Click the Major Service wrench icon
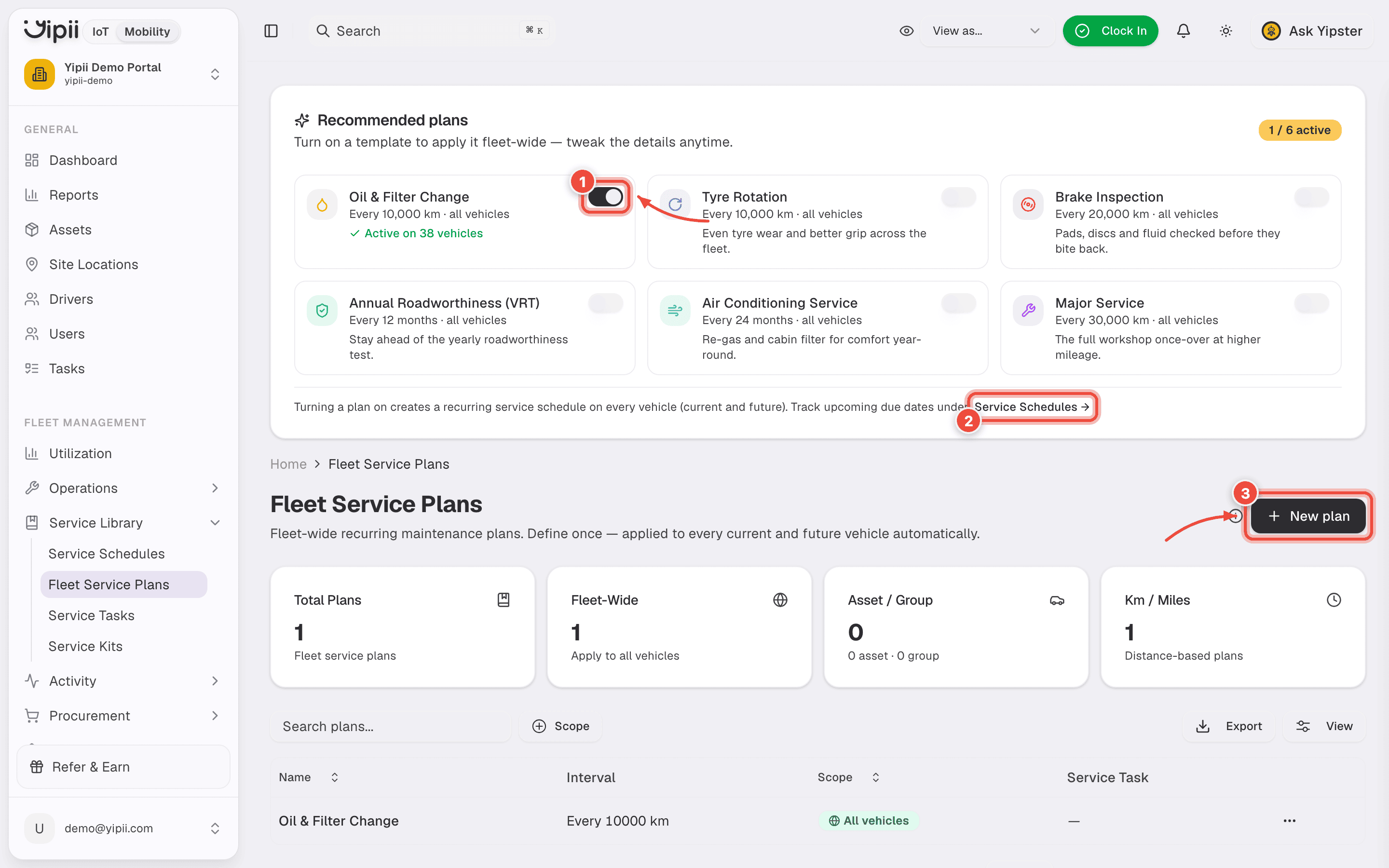The width and height of the screenshot is (1389, 868). [x=1028, y=311]
